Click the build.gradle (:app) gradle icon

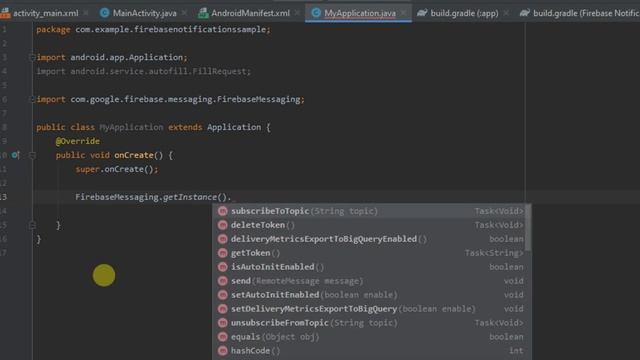[x=422, y=13]
